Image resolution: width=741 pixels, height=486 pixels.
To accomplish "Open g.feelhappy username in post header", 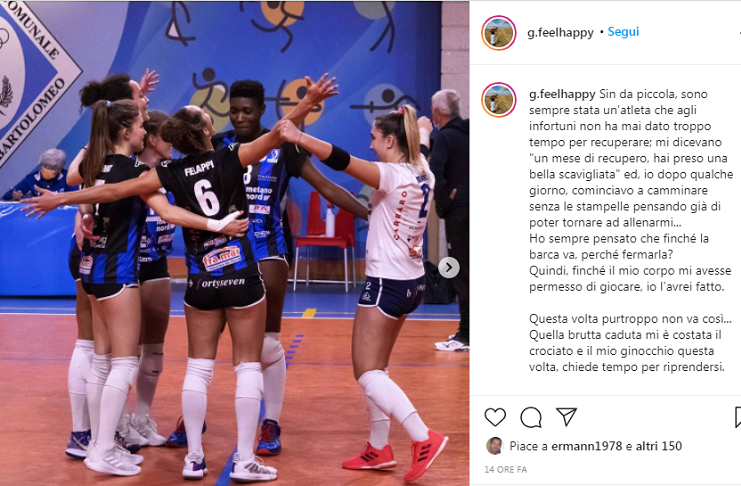I will tap(560, 33).
